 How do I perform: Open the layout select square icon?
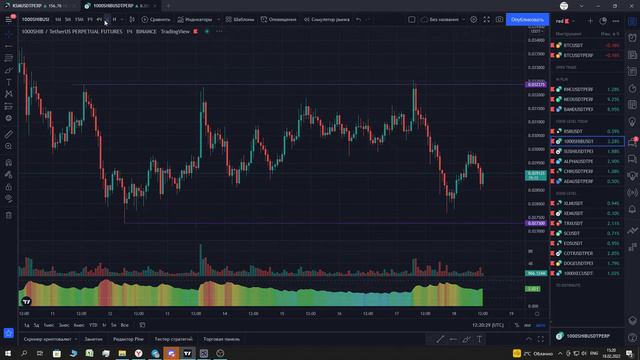[x=412, y=20]
